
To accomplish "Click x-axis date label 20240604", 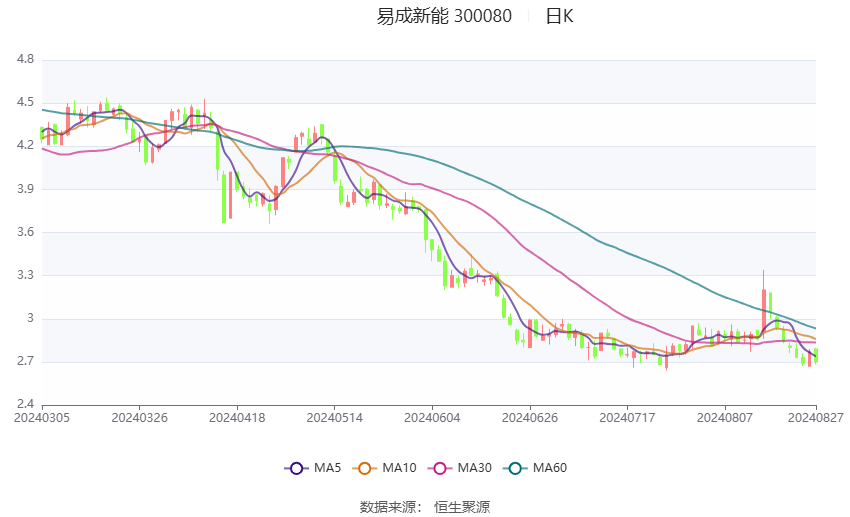I will click(432, 418).
